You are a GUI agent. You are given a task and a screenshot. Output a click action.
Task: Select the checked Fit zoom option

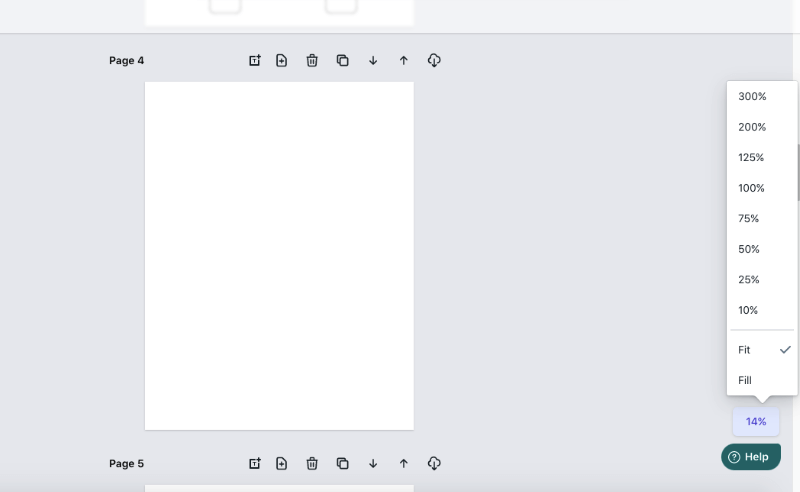coord(762,350)
